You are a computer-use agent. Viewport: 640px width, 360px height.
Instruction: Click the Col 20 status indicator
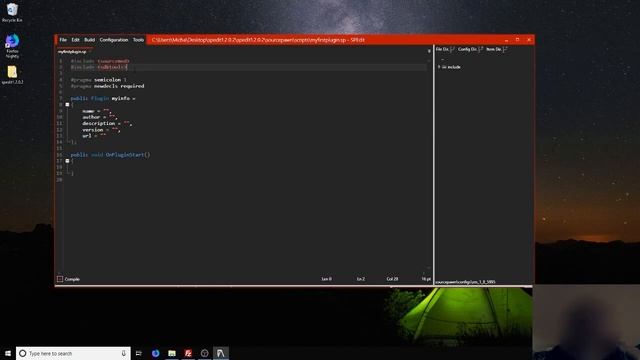[x=392, y=279]
